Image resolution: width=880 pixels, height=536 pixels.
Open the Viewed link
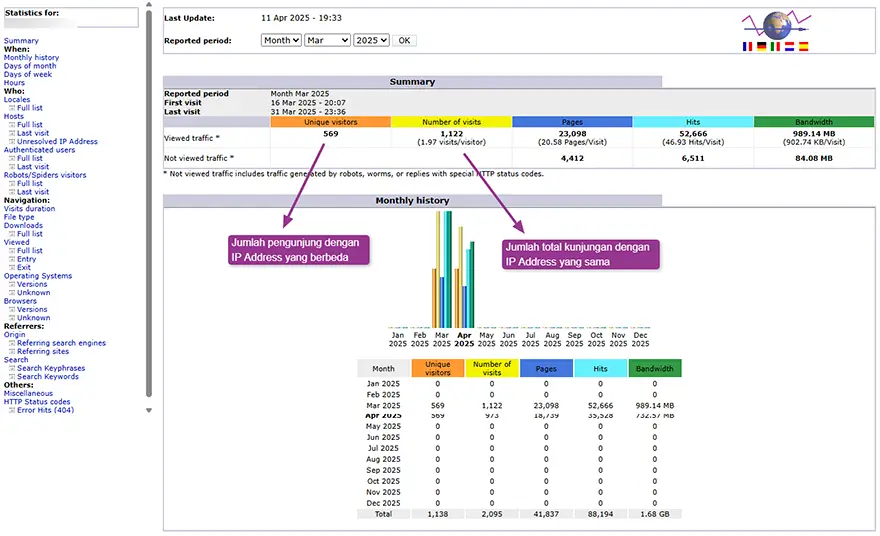tap(16, 242)
